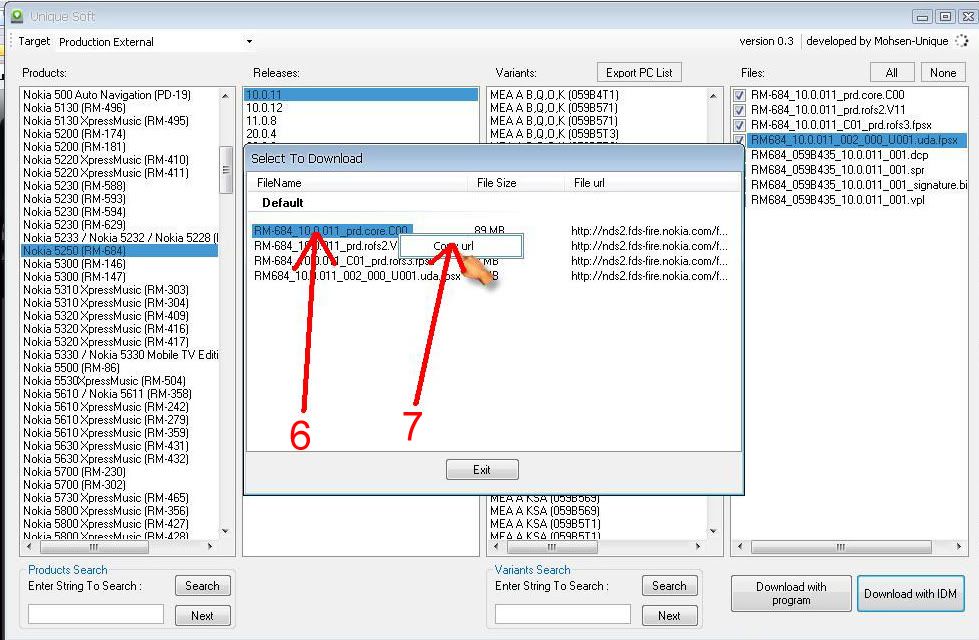Click the file url of the prd.core.C00 dialog row
This screenshot has height=640, width=979.
pos(649,231)
